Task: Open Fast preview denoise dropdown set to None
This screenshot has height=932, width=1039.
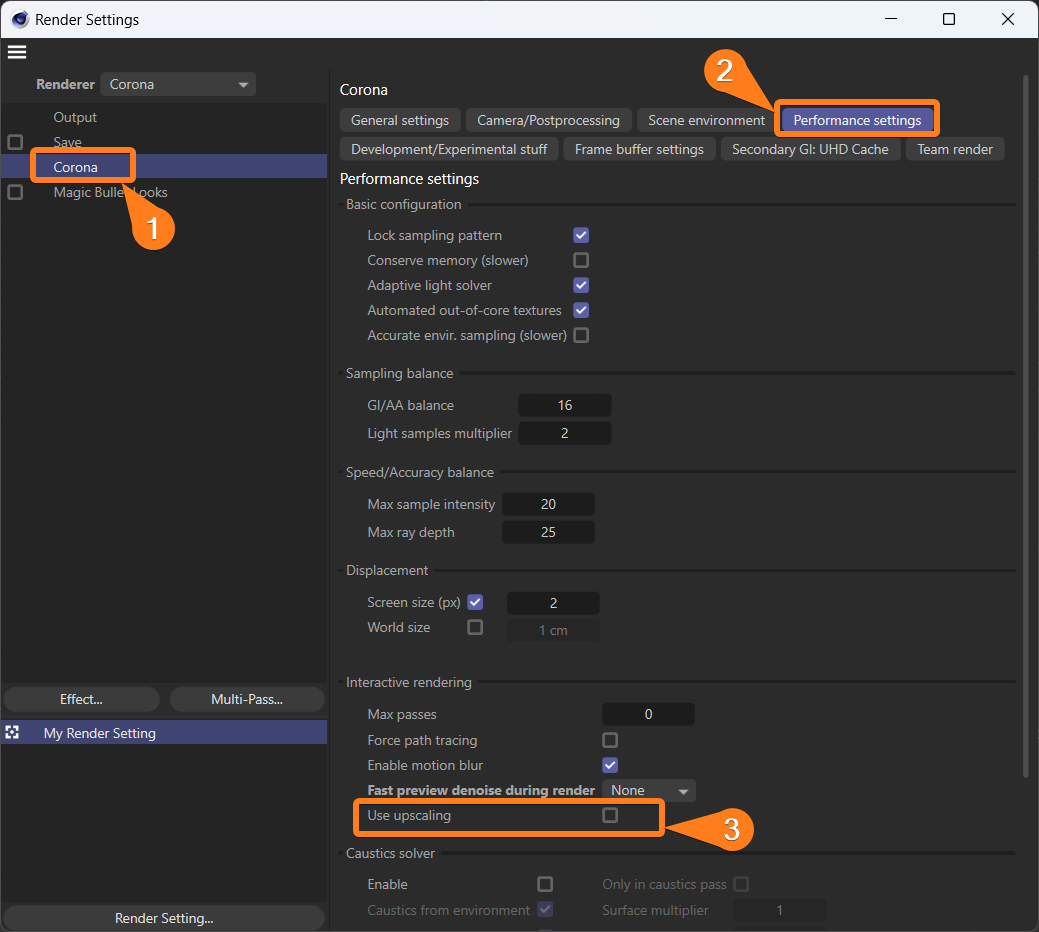Action: click(x=649, y=790)
